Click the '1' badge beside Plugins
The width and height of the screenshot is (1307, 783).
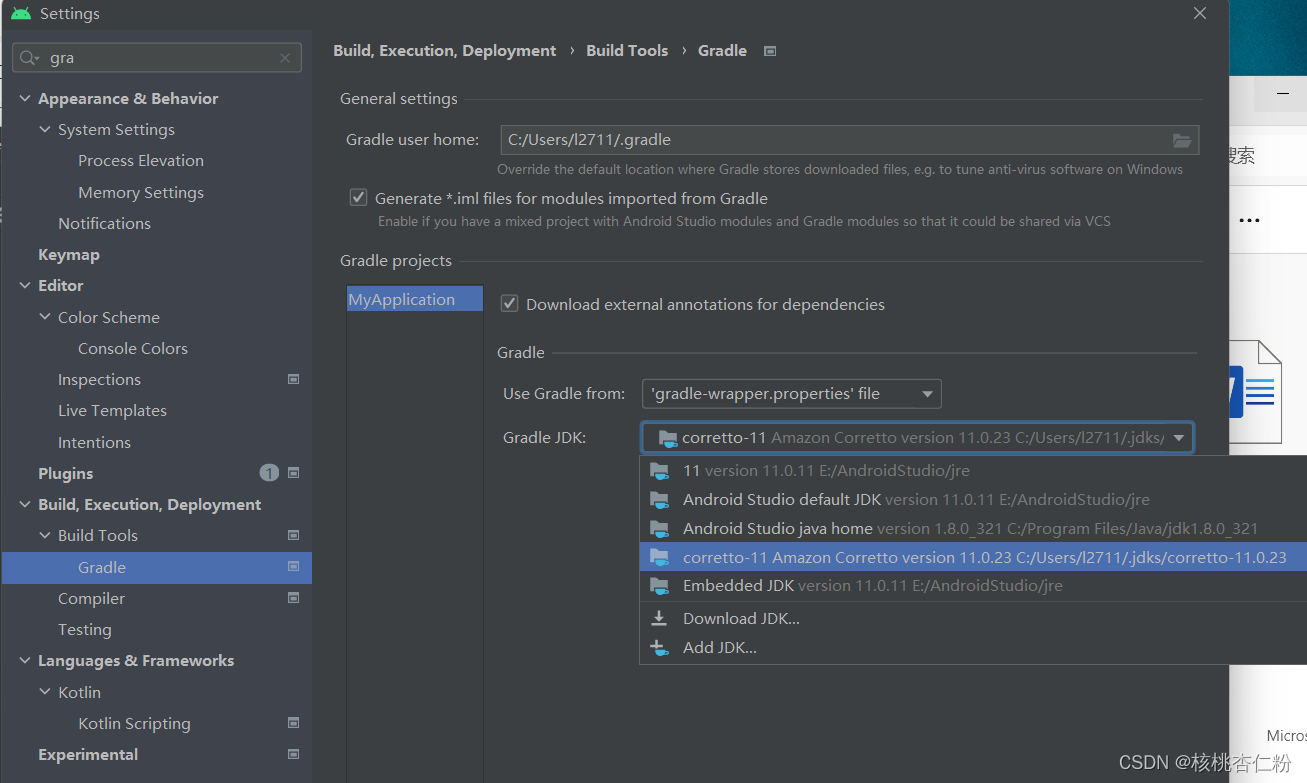[269, 472]
